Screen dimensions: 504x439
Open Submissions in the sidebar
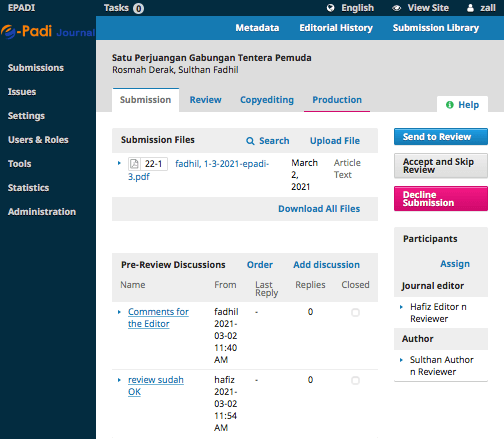tap(36, 68)
